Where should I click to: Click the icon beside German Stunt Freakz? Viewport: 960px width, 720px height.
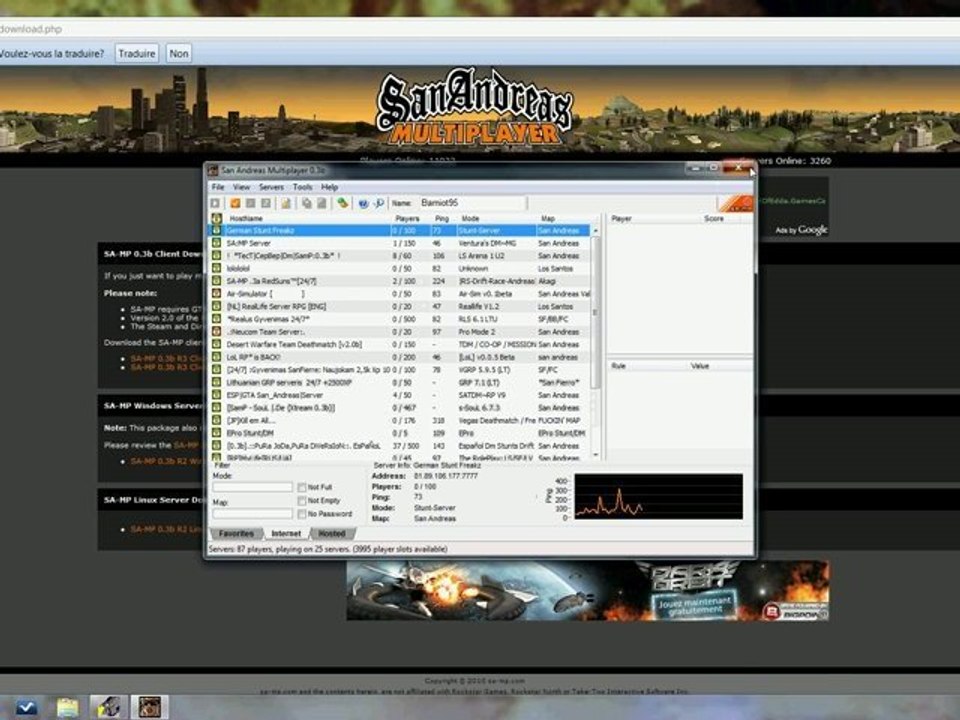[x=217, y=231]
